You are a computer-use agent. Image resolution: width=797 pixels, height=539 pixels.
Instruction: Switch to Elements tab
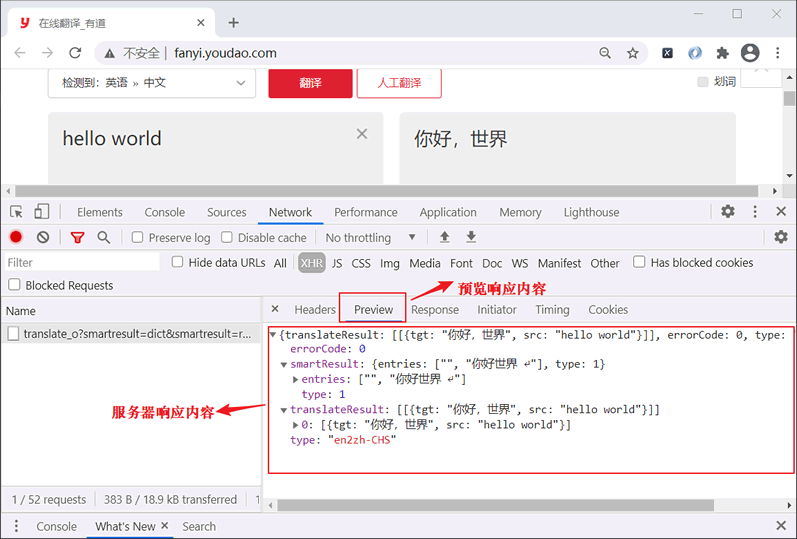pyautogui.click(x=100, y=212)
